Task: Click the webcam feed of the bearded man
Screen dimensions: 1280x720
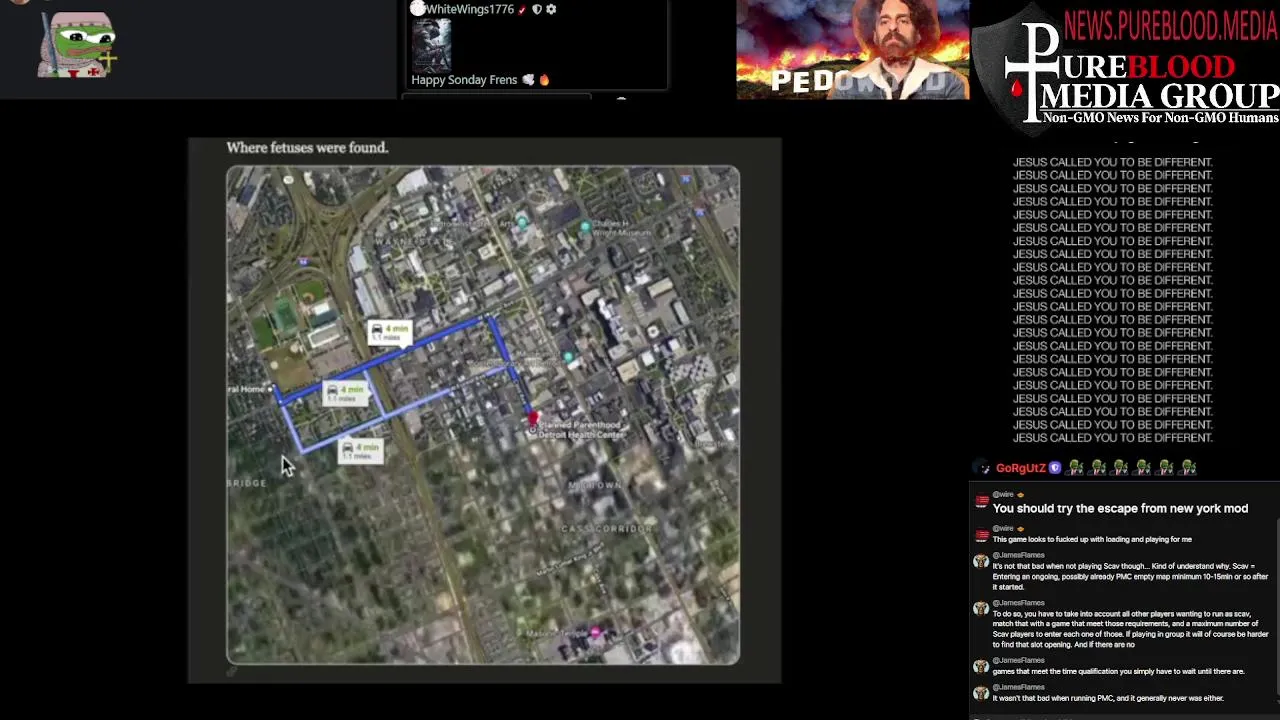Action: pos(852,49)
